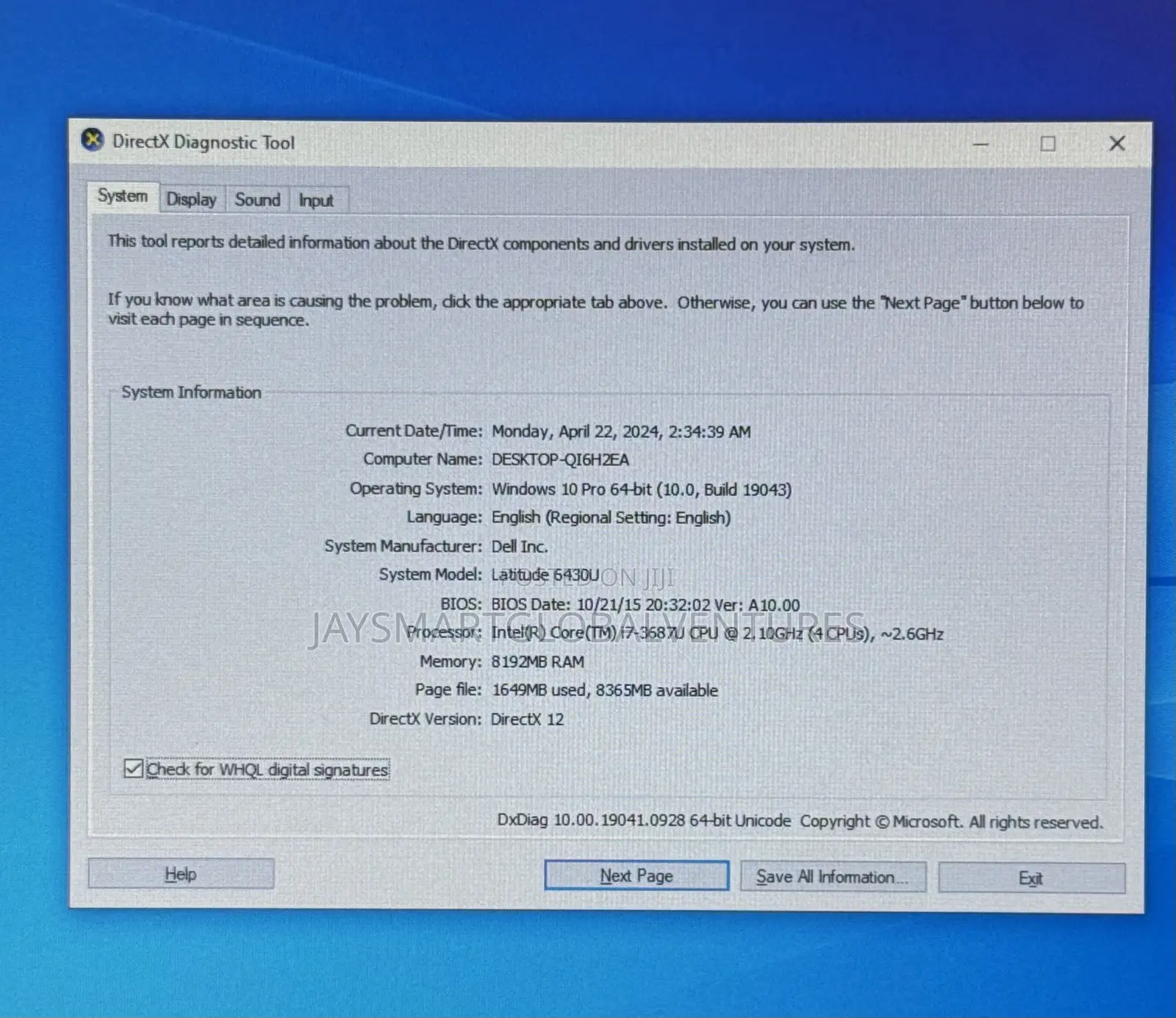Click the current date and time value
This screenshot has width=1176, height=1018.
click(x=621, y=431)
